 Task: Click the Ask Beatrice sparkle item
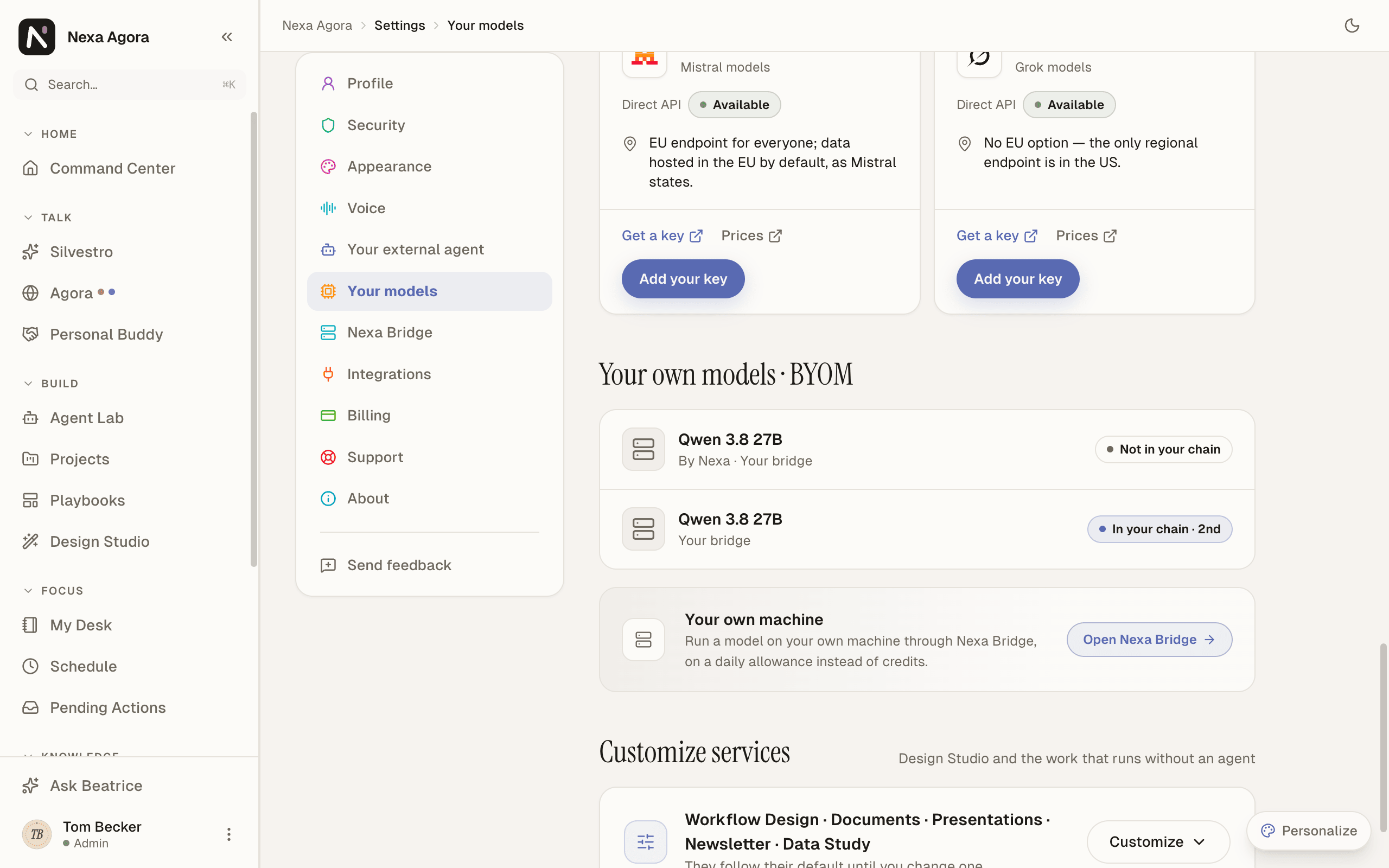129,786
